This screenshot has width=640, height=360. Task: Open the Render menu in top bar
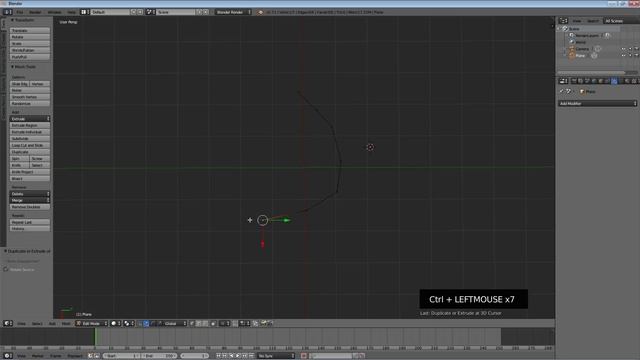(x=35, y=12)
